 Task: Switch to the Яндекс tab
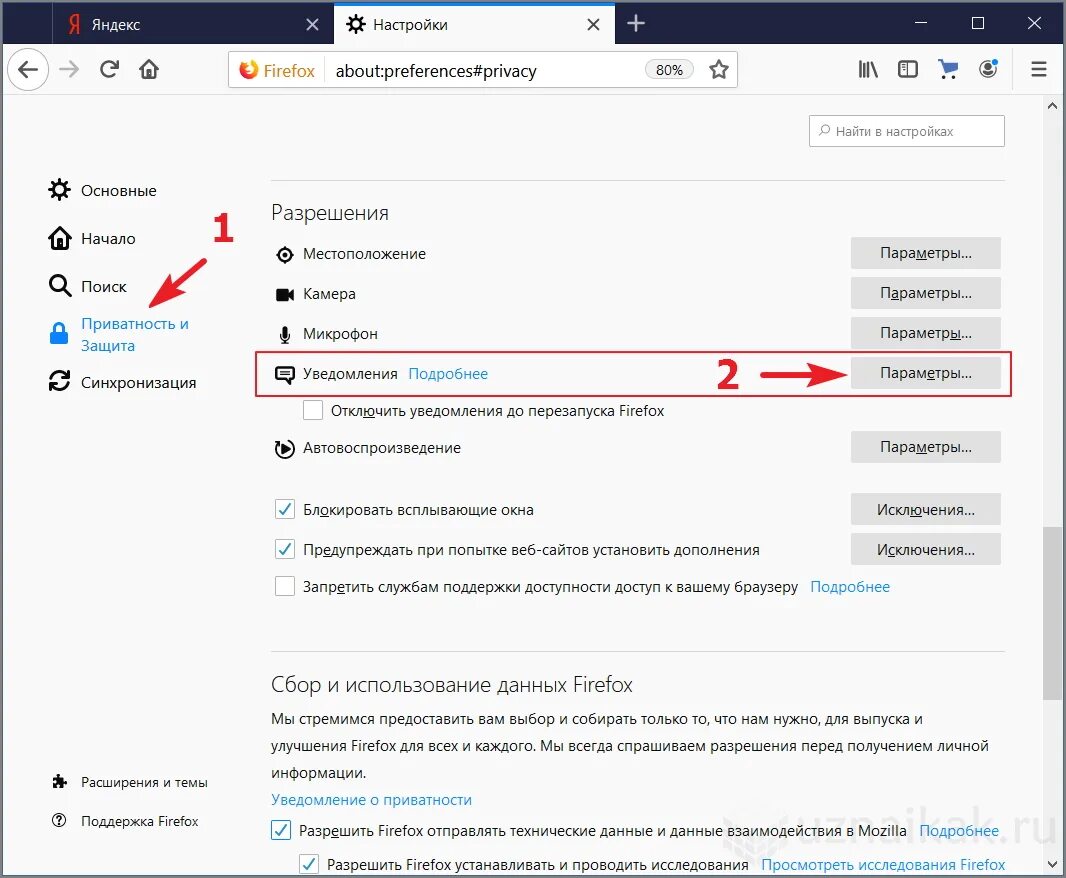pos(192,24)
